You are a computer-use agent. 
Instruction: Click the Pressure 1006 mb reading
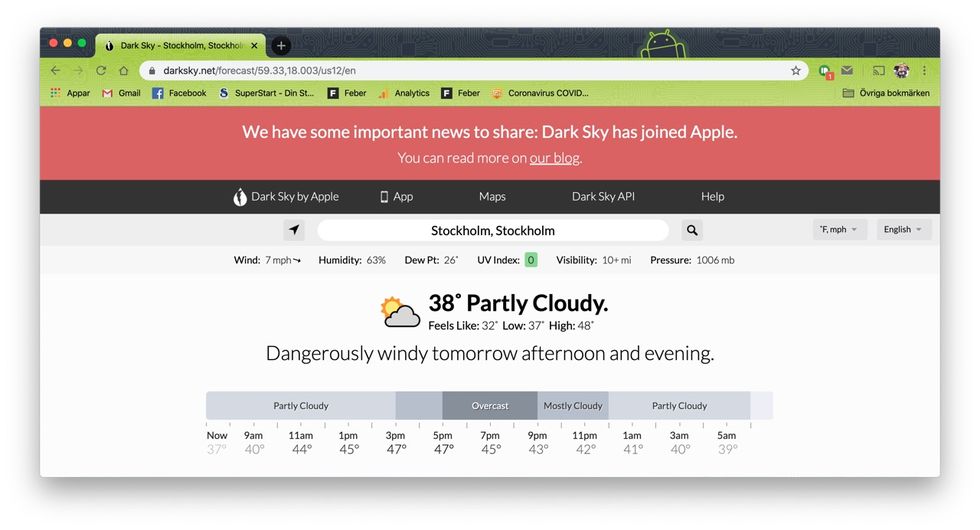point(692,260)
